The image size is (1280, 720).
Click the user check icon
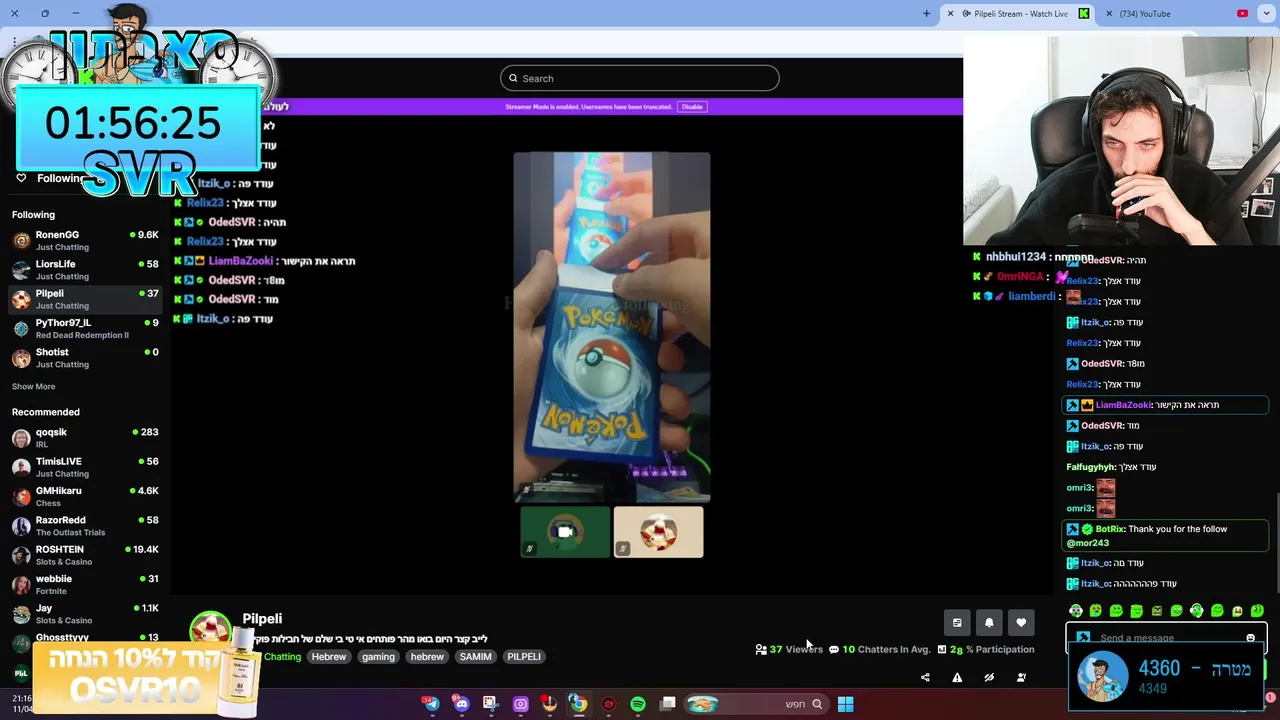click(x=1021, y=677)
